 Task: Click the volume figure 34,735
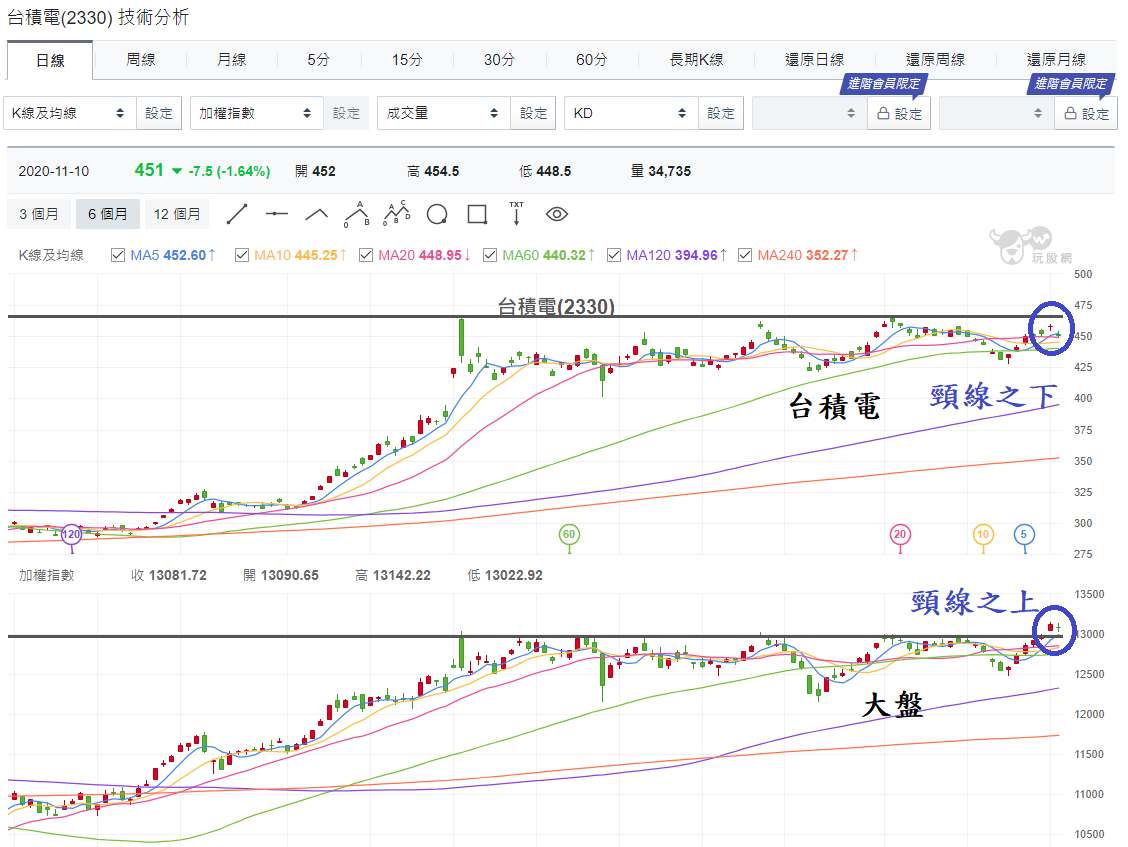point(670,171)
